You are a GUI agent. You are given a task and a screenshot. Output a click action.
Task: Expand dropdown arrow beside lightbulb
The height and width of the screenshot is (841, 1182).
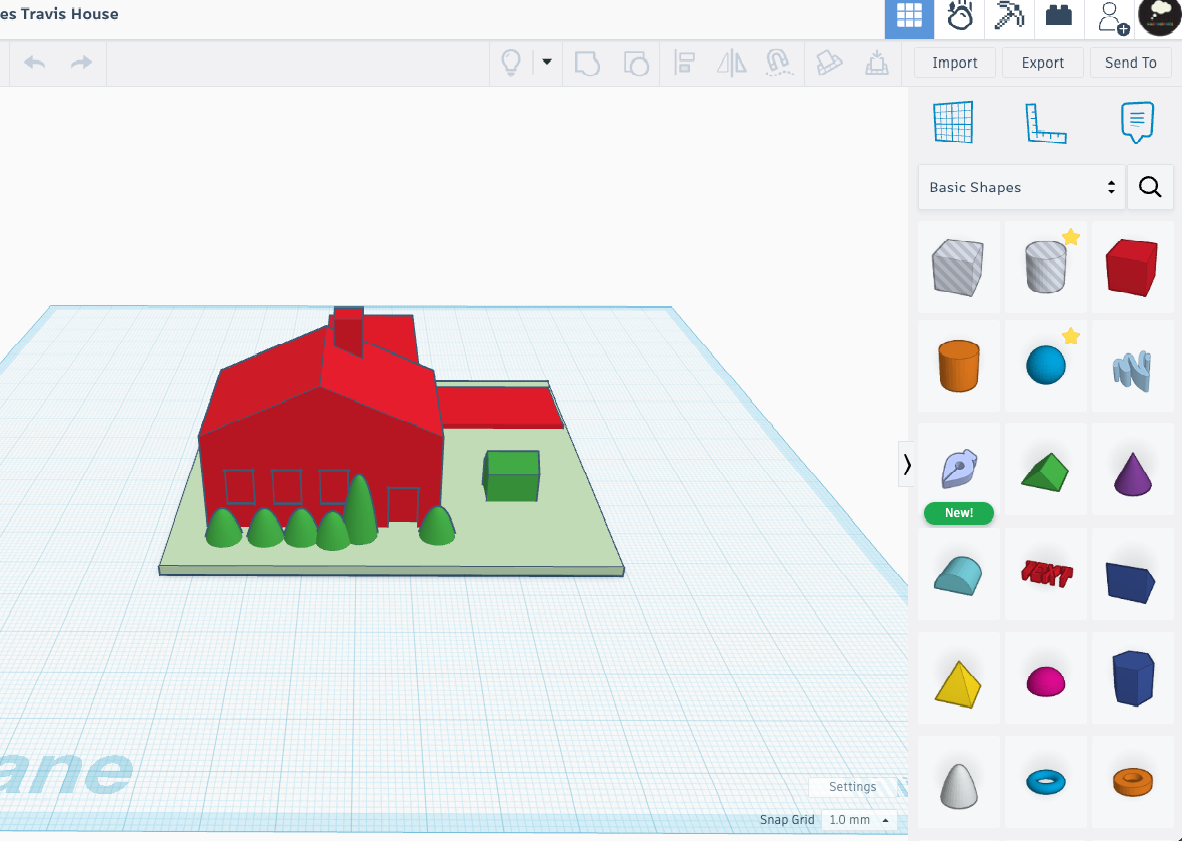coord(547,62)
